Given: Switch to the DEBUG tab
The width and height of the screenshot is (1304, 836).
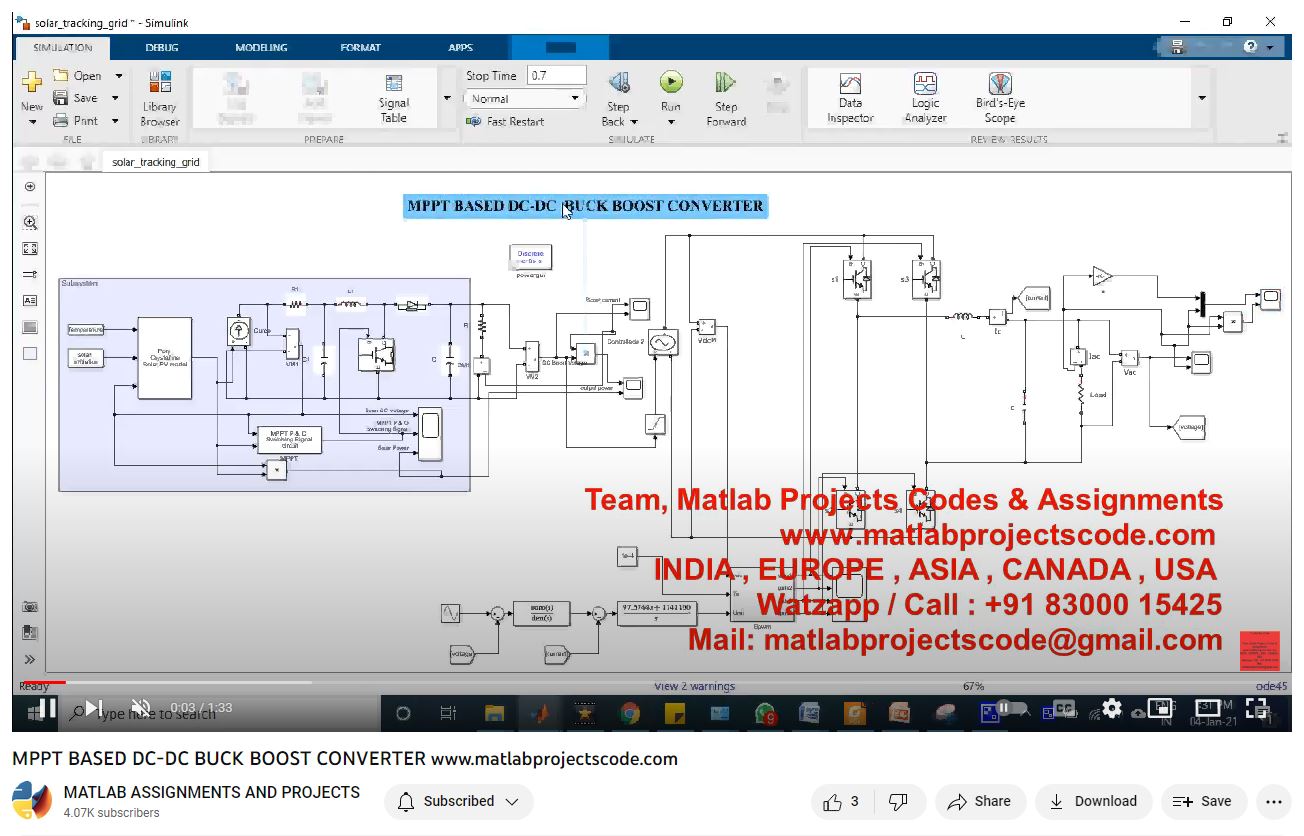Looking at the screenshot, I should [x=162, y=47].
